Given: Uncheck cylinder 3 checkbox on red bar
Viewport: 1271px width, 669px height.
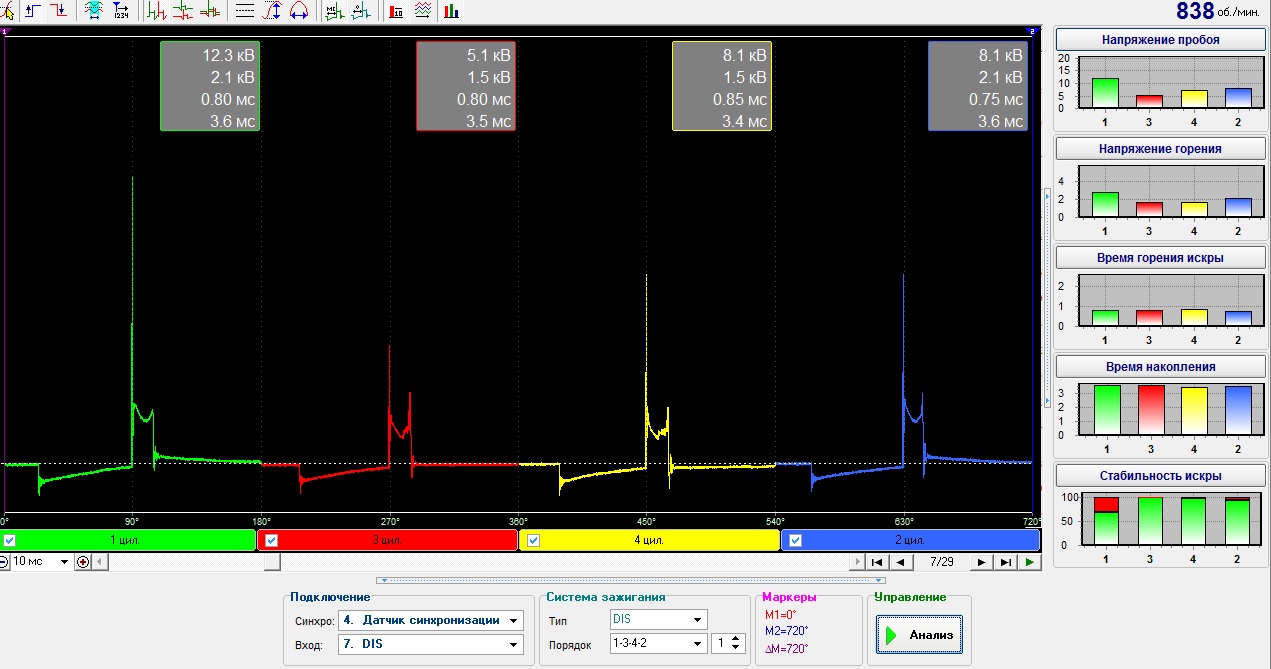Looking at the screenshot, I should point(273,540).
